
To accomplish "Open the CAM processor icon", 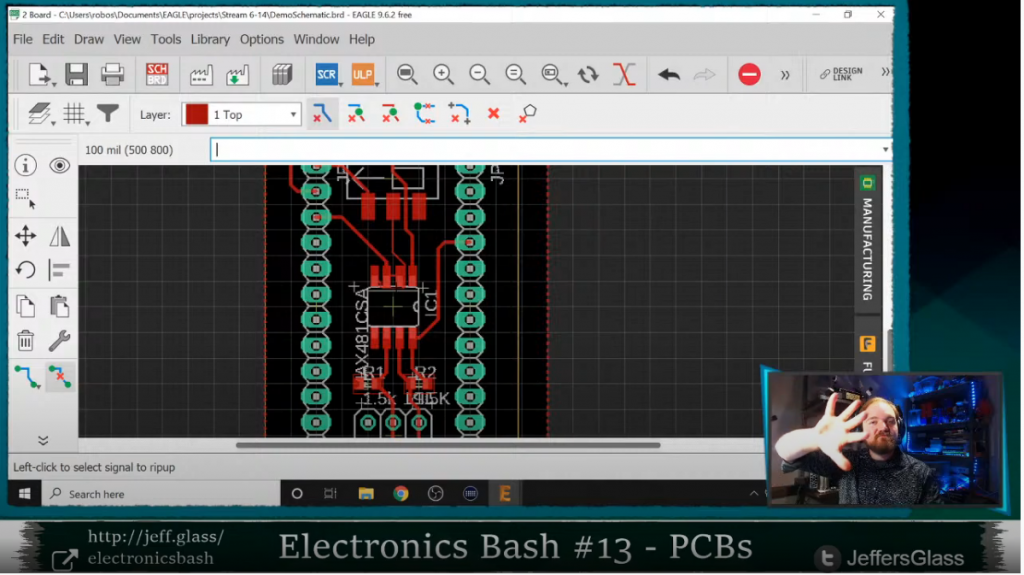I will [201, 74].
